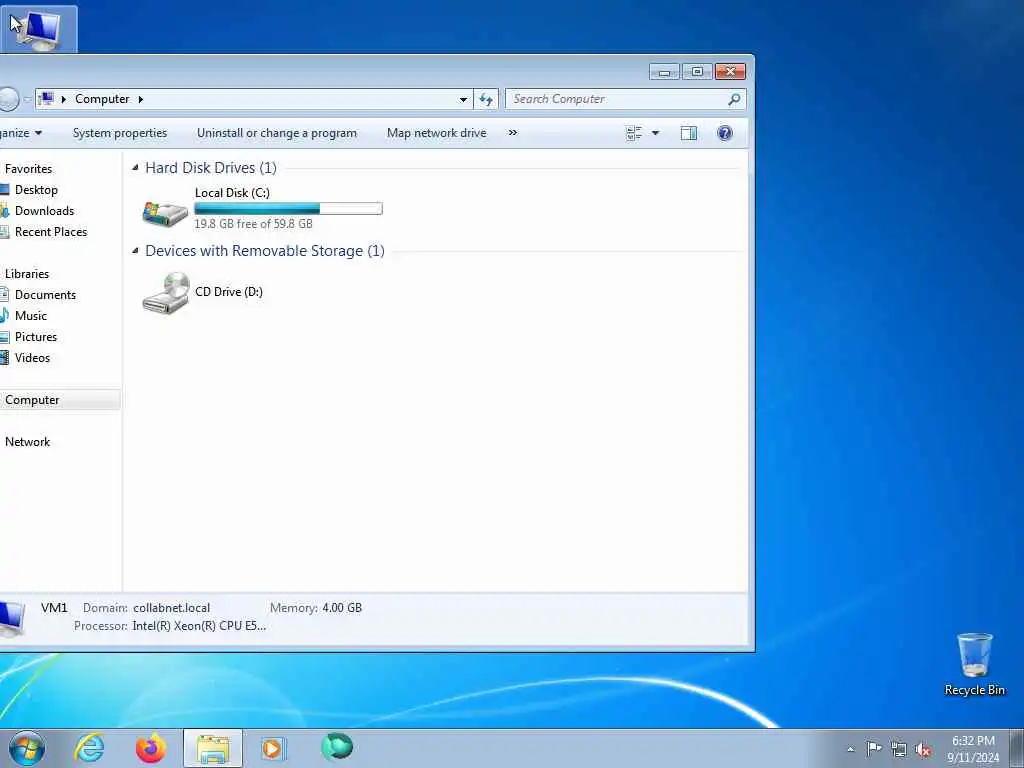Open the Pictures library
Viewport: 1024px width, 768px height.
(36, 336)
